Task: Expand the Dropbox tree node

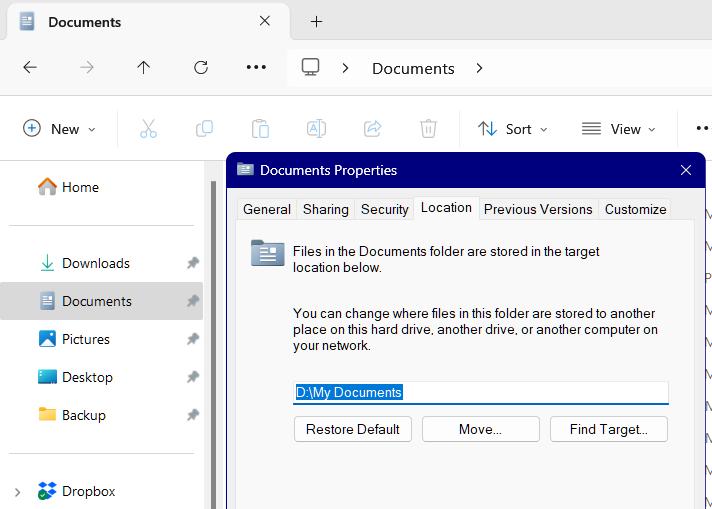Action: coord(17,491)
